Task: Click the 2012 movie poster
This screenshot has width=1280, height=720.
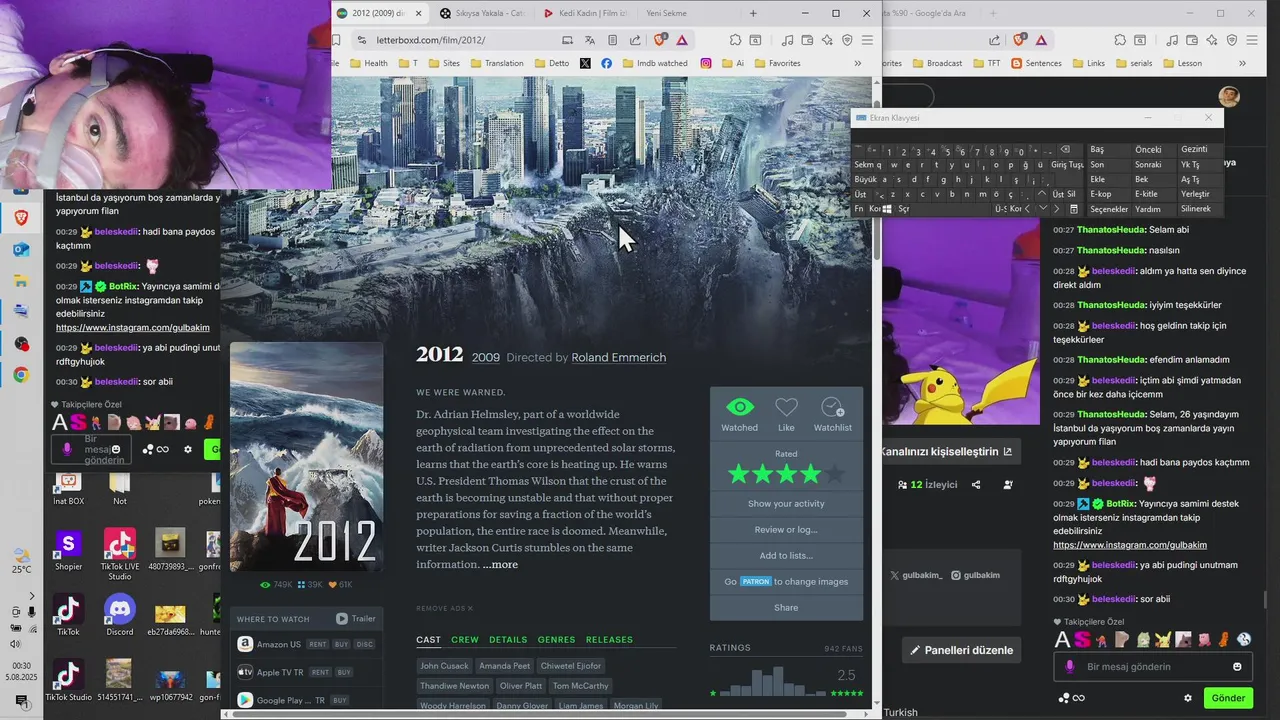Action: [x=306, y=457]
